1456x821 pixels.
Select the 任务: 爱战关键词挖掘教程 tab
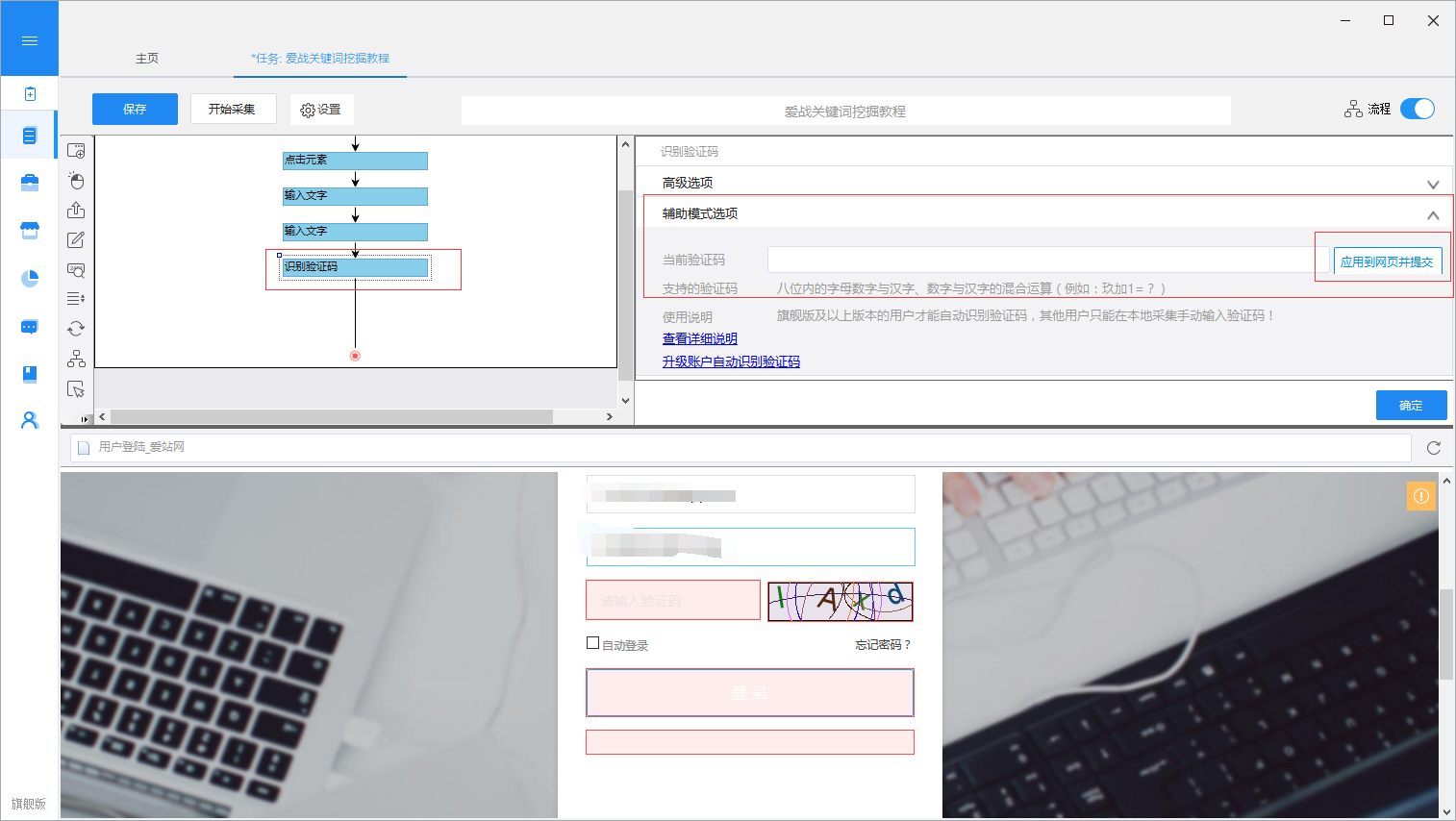[x=320, y=59]
